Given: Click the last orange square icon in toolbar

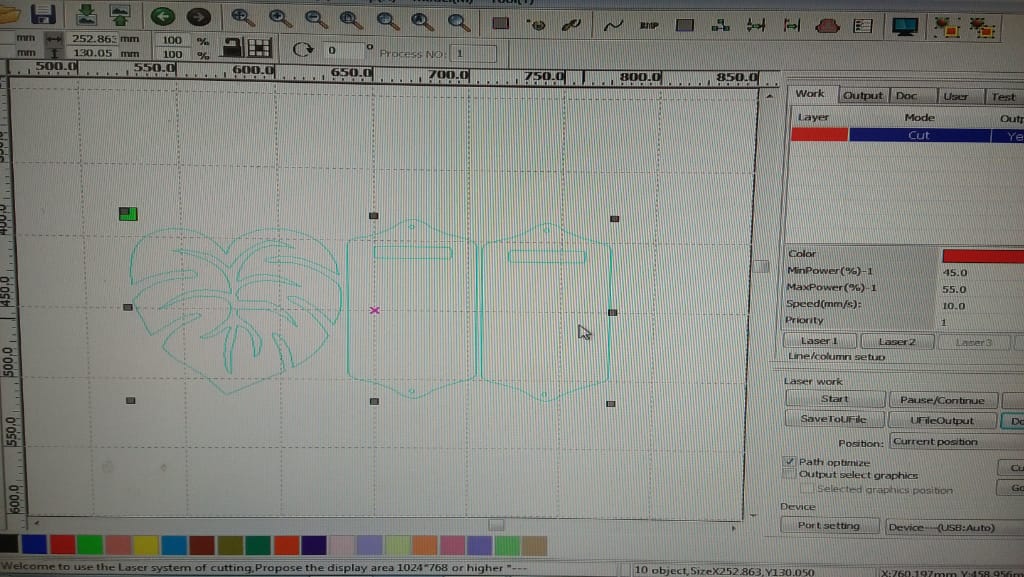Looking at the screenshot, I should [982, 27].
